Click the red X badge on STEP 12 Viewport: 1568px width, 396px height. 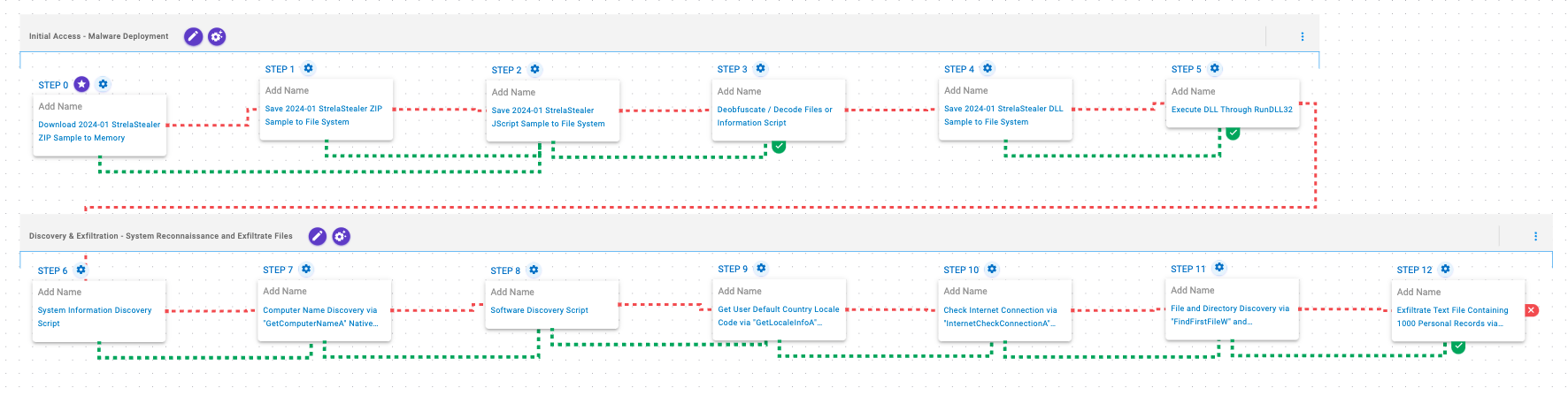(1532, 310)
